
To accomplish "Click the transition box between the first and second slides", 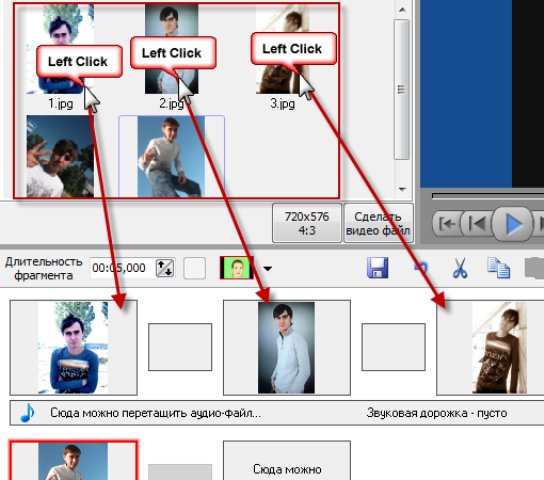I will 180,347.
